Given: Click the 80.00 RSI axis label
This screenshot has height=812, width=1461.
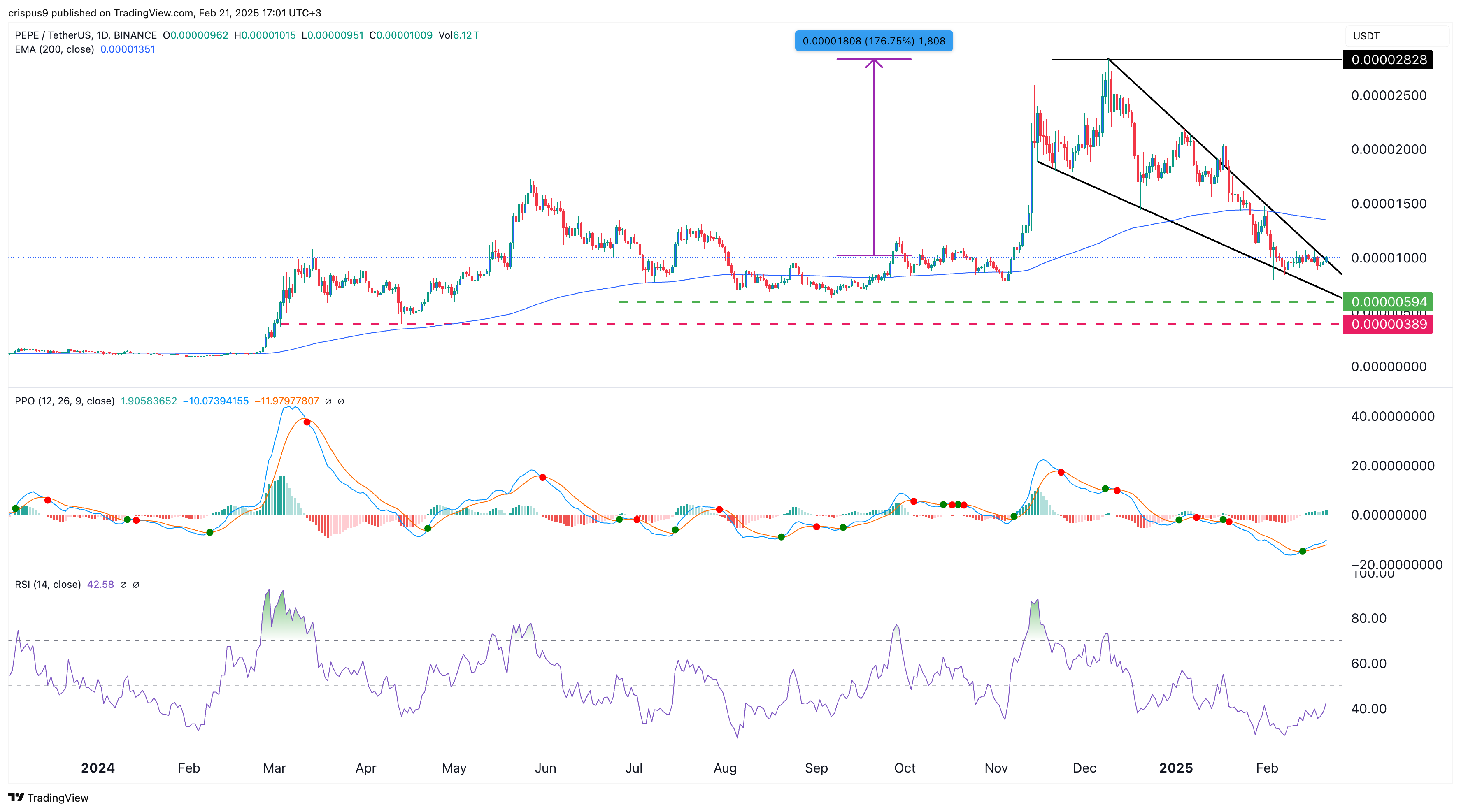Looking at the screenshot, I should click(x=1368, y=618).
